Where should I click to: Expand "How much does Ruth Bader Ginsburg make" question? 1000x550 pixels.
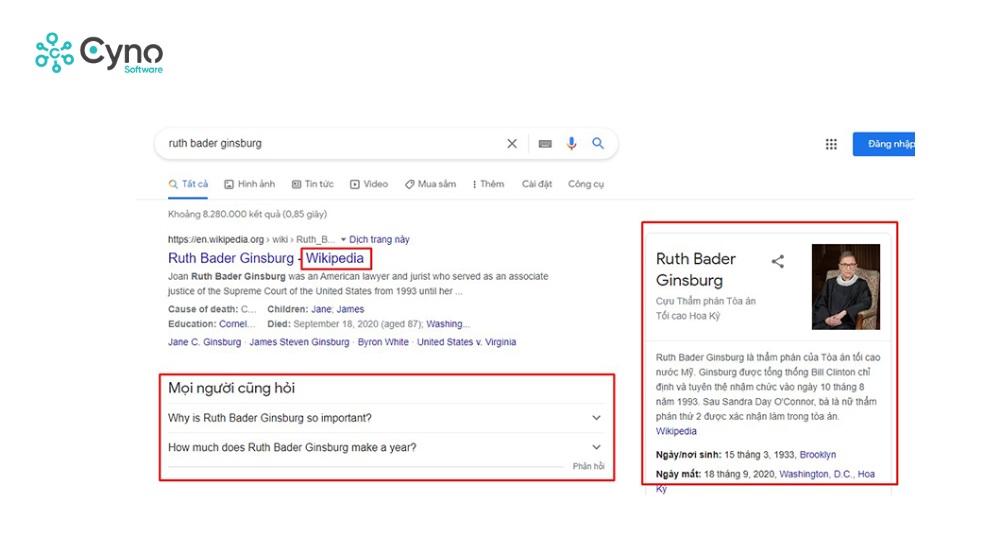(596, 447)
